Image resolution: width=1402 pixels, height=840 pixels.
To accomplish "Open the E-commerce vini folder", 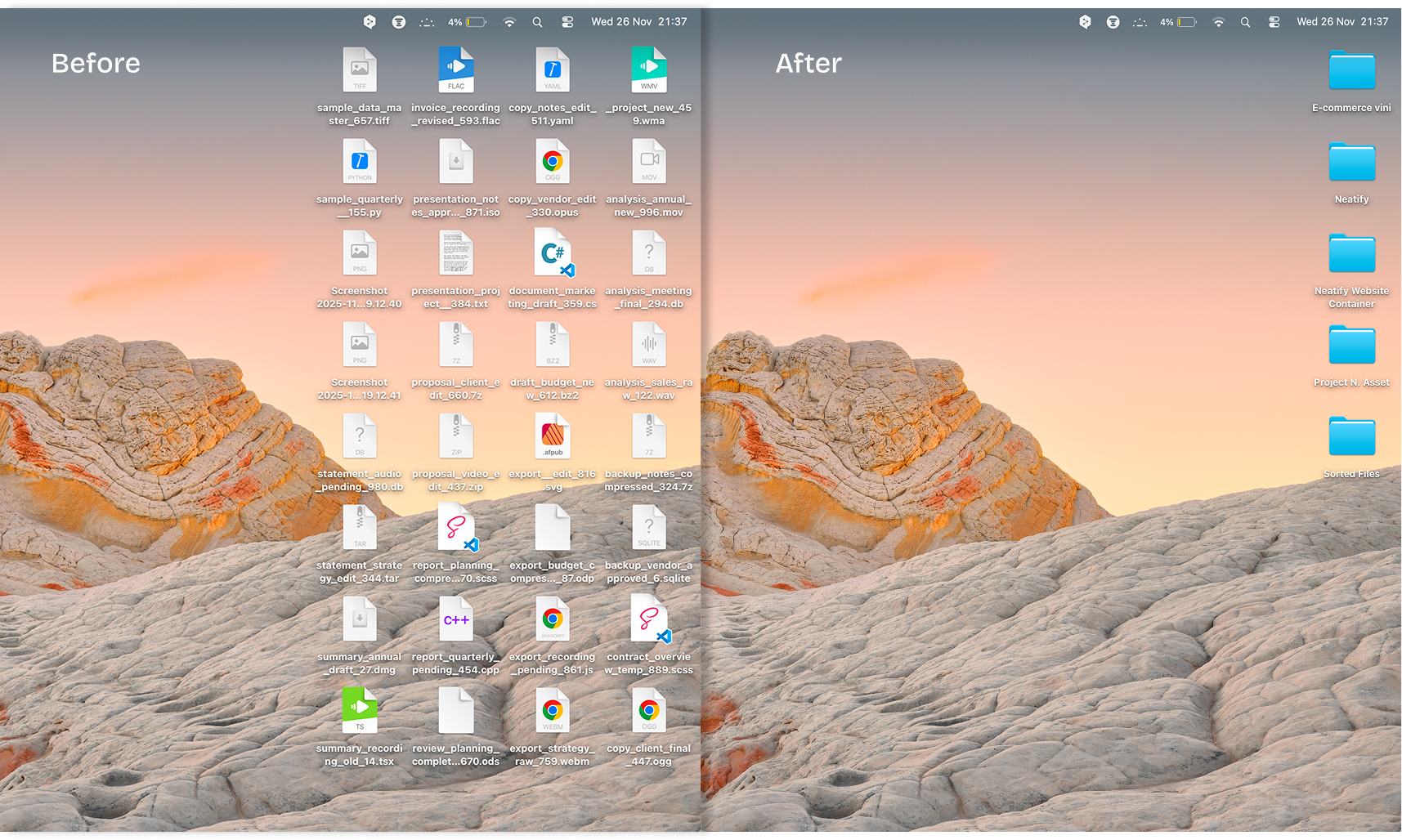I will tap(1350, 71).
